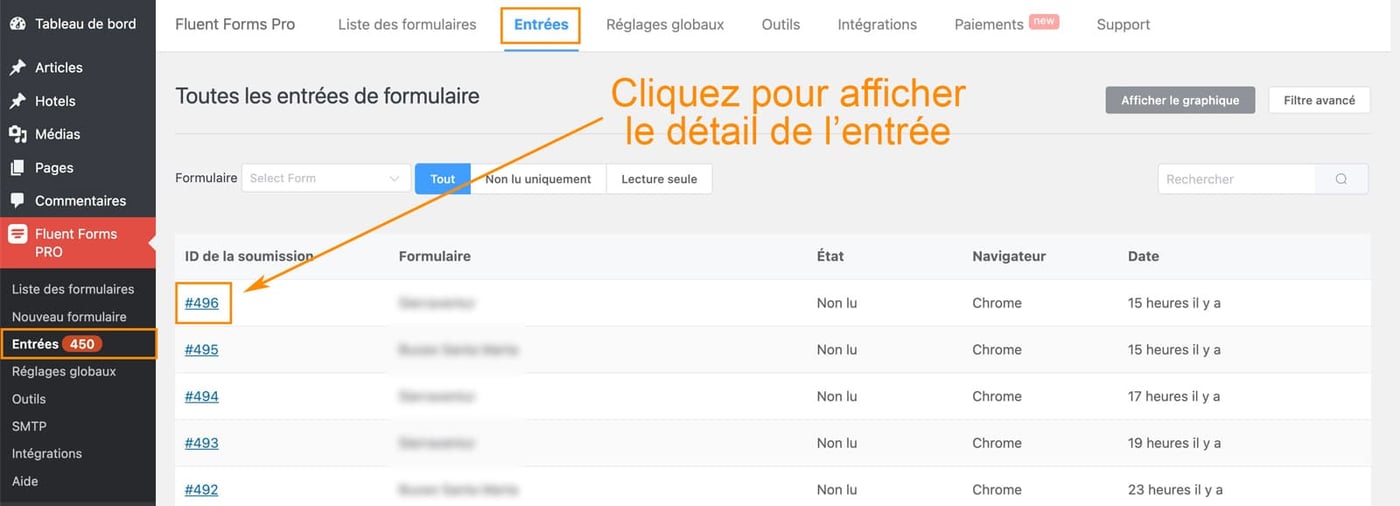
Task: Click the 450 entries count badge
Action: coord(82,344)
